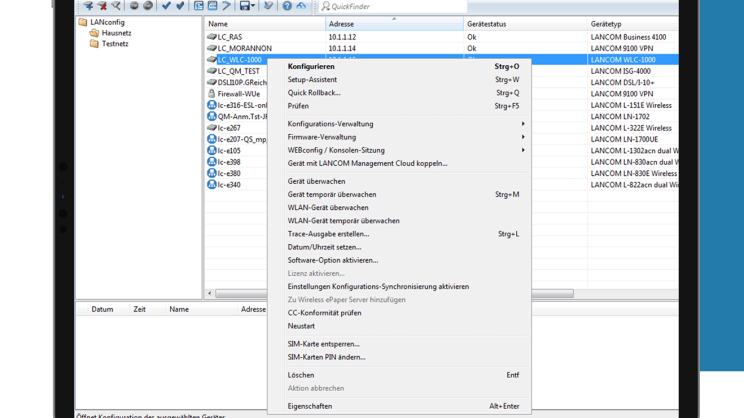Click the device icon next to LC_QM_TEST
Viewport: 744px width, 418px height.
pos(212,71)
